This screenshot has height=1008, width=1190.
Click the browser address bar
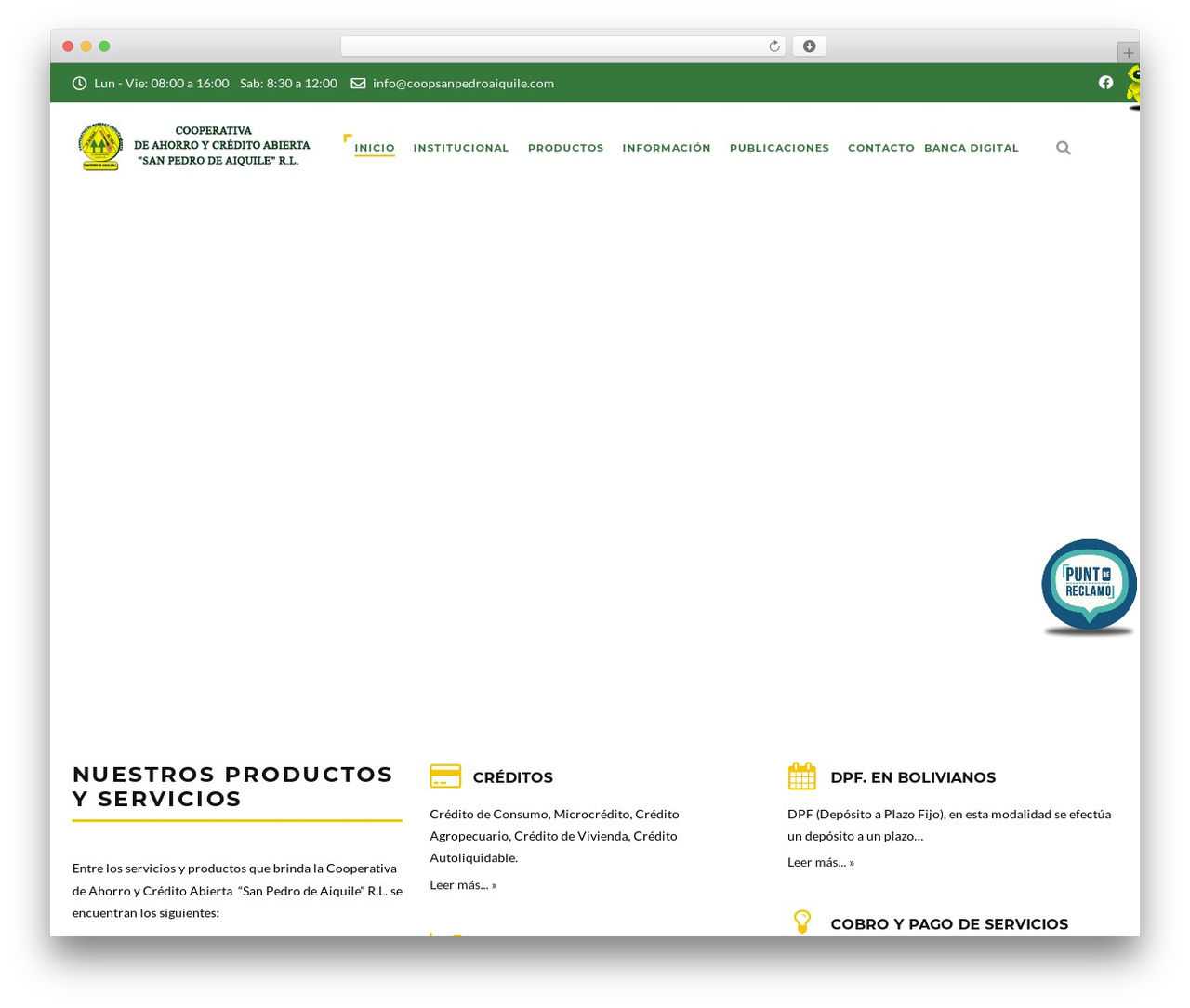[x=562, y=46]
